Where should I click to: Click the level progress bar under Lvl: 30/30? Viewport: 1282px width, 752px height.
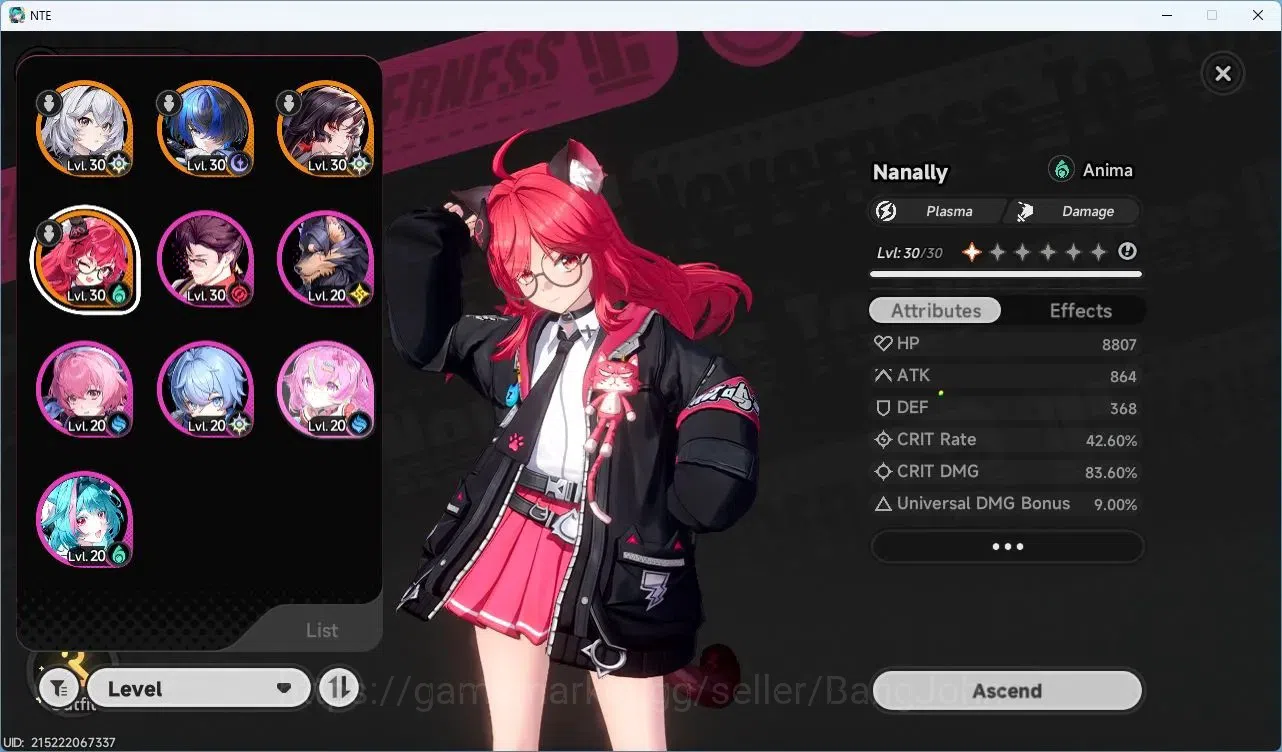[x=1005, y=274]
